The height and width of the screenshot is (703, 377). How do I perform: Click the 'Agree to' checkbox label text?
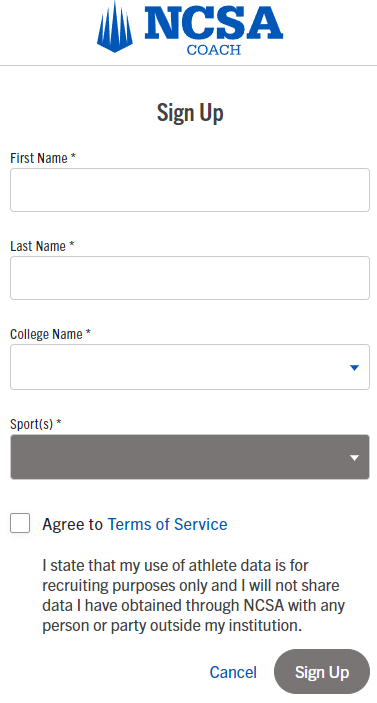coord(72,524)
